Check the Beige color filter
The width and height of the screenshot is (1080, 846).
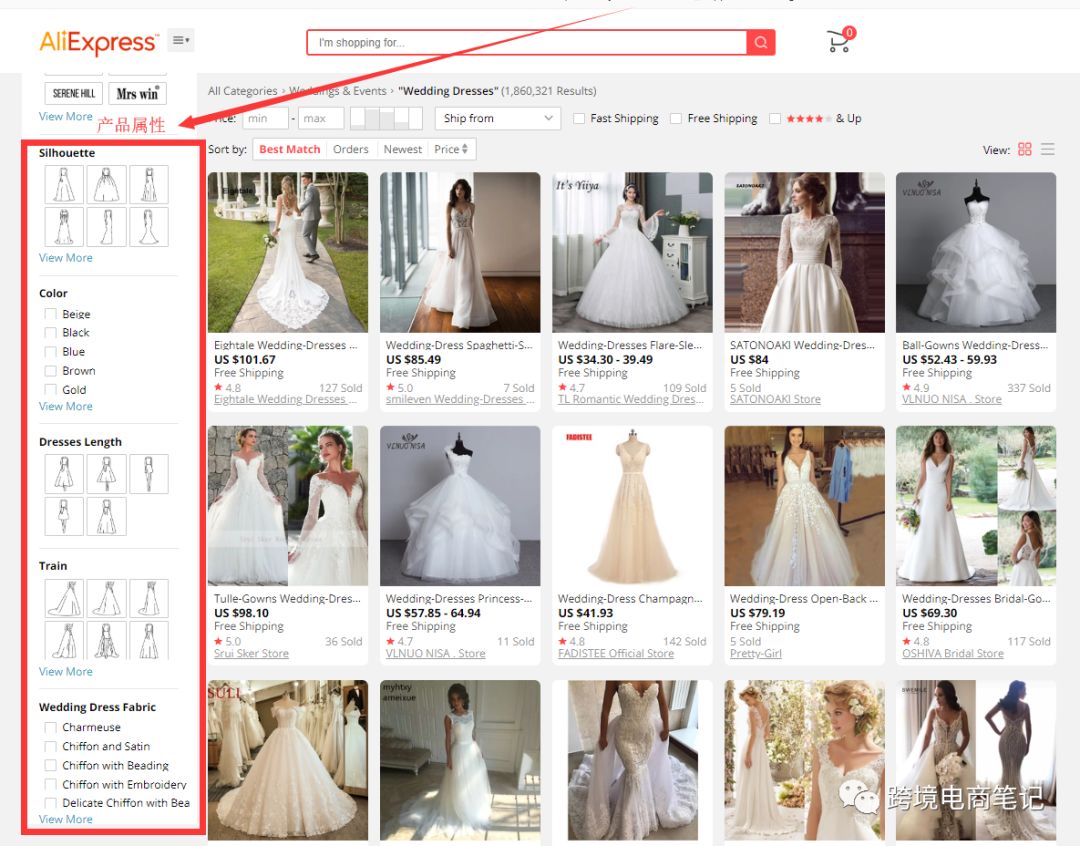click(x=50, y=313)
